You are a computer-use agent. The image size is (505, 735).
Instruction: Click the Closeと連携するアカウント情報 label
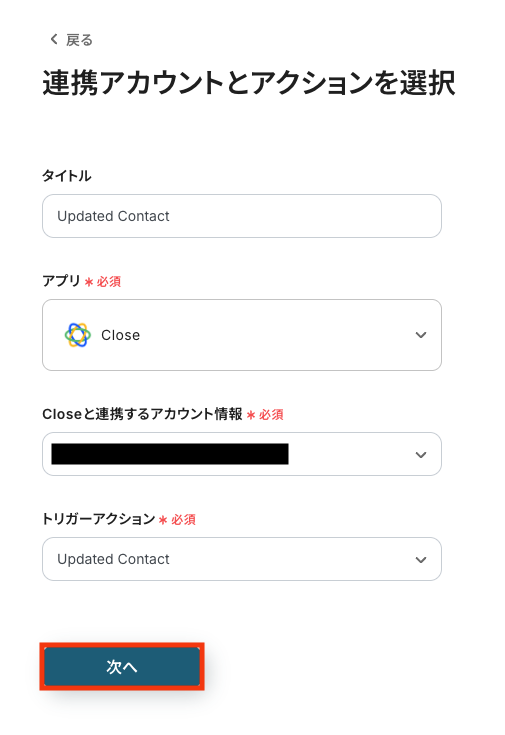pyautogui.click(x=142, y=414)
